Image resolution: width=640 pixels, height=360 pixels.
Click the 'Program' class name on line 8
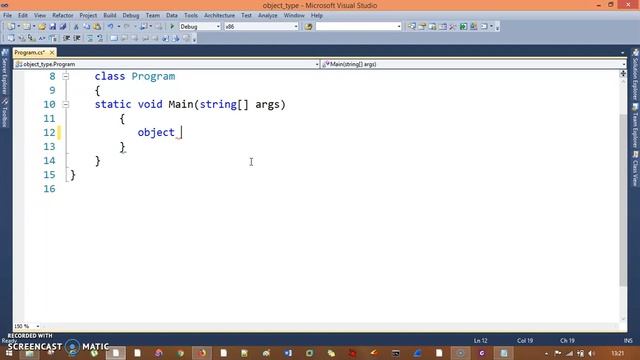(153, 76)
